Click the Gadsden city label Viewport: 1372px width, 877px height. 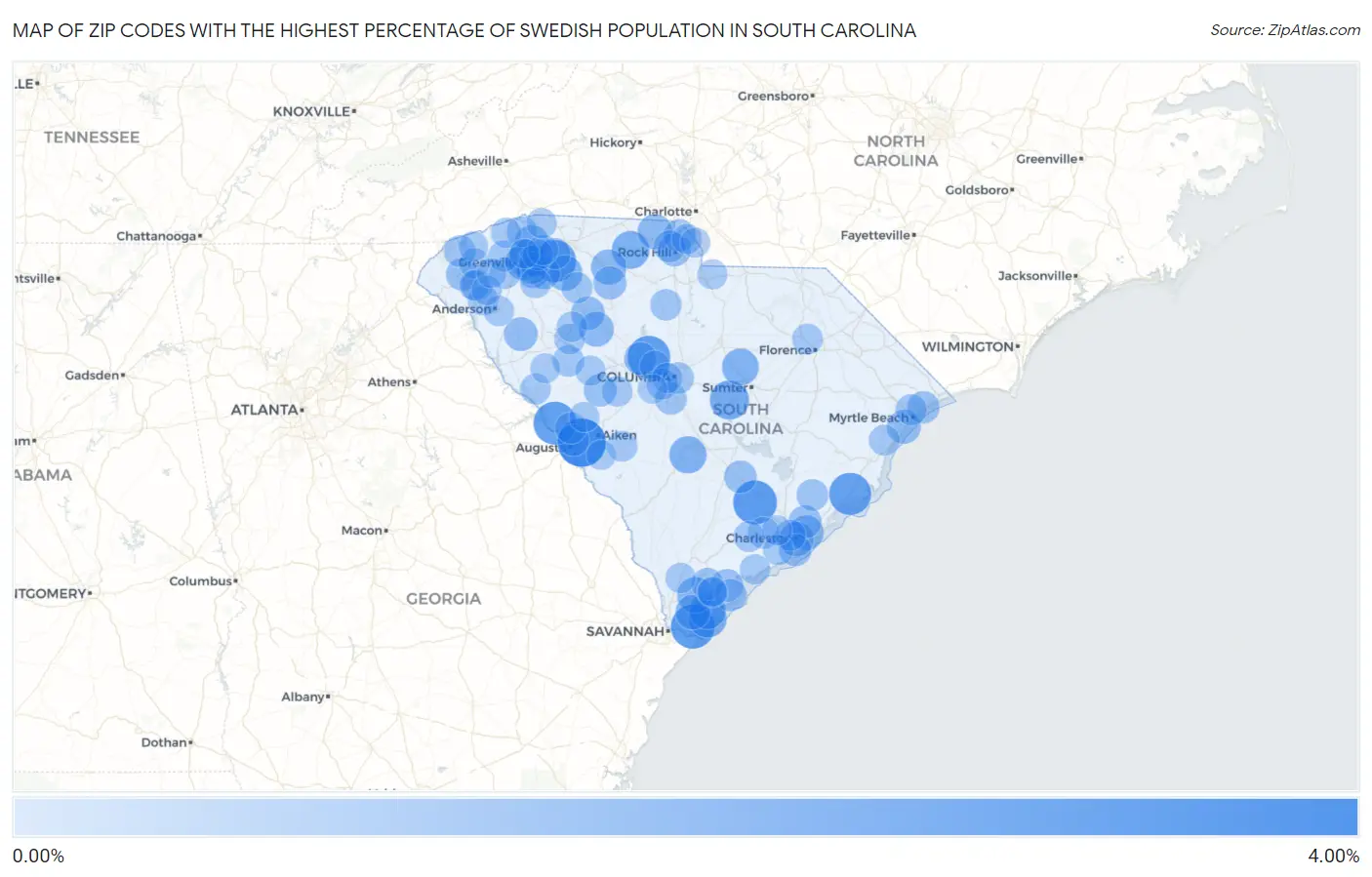93,375
